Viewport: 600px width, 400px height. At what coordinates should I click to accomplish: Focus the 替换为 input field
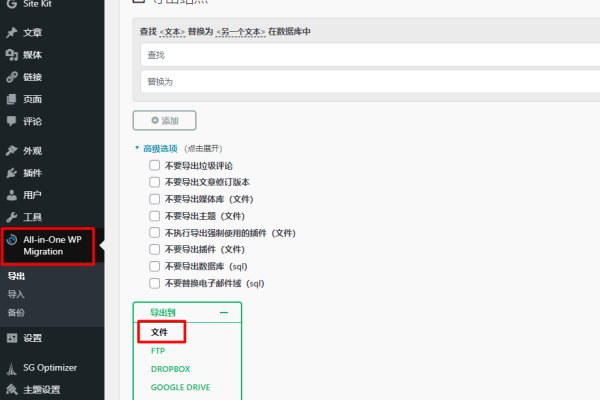coord(370,82)
